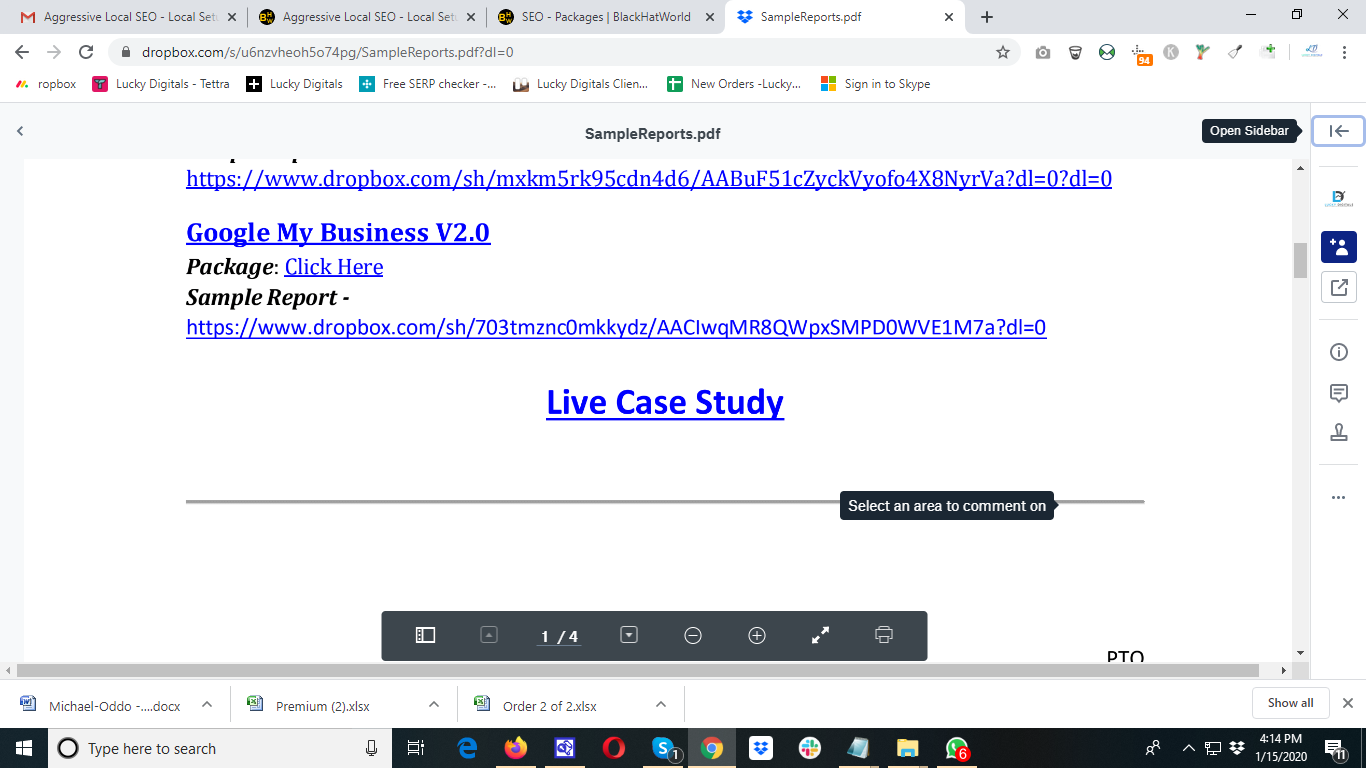Screen dimensions: 1366x768
Task: Open Dropbox app from the taskbar
Action: 761,748
